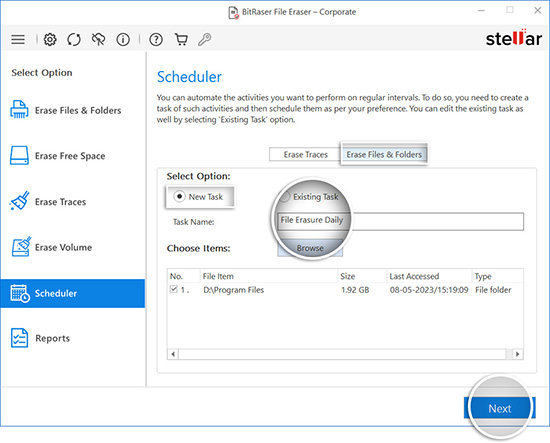The height and width of the screenshot is (443, 550).
Task: Click the Scheduler calendar icon
Action: click(20, 293)
